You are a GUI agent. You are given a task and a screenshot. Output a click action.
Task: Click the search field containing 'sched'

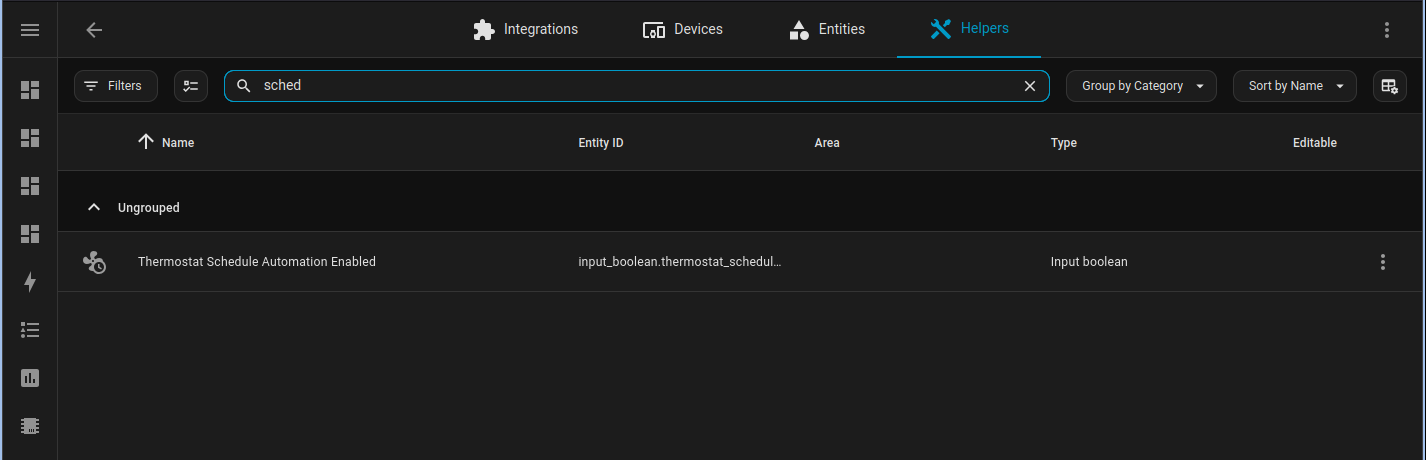[x=636, y=86]
